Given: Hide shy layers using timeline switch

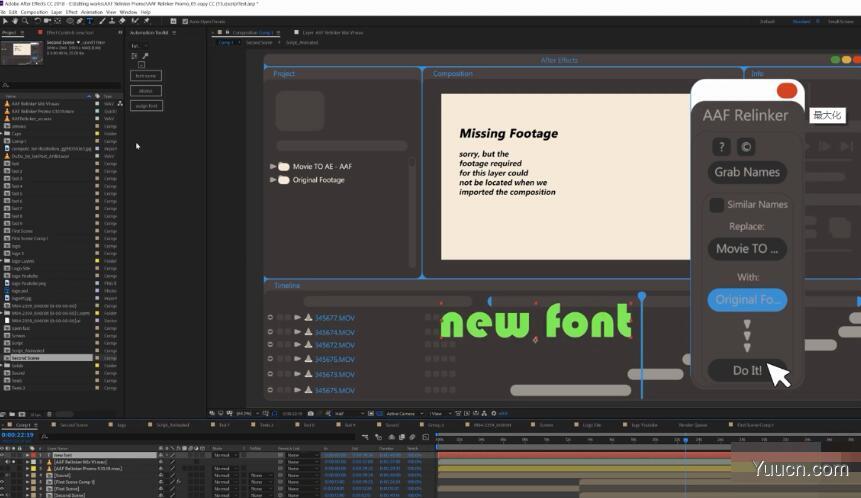Looking at the screenshot, I should click(x=392, y=437).
